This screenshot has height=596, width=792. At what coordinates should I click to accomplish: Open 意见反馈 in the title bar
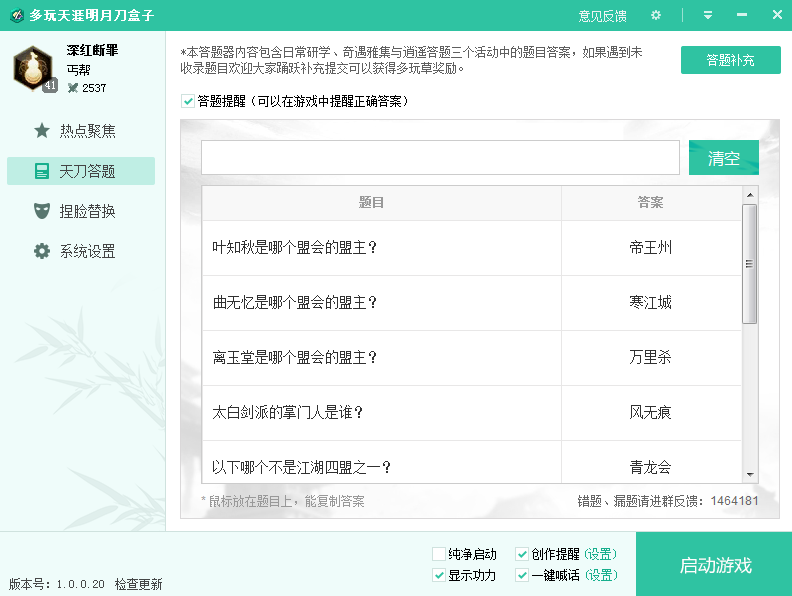click(602, 15)
